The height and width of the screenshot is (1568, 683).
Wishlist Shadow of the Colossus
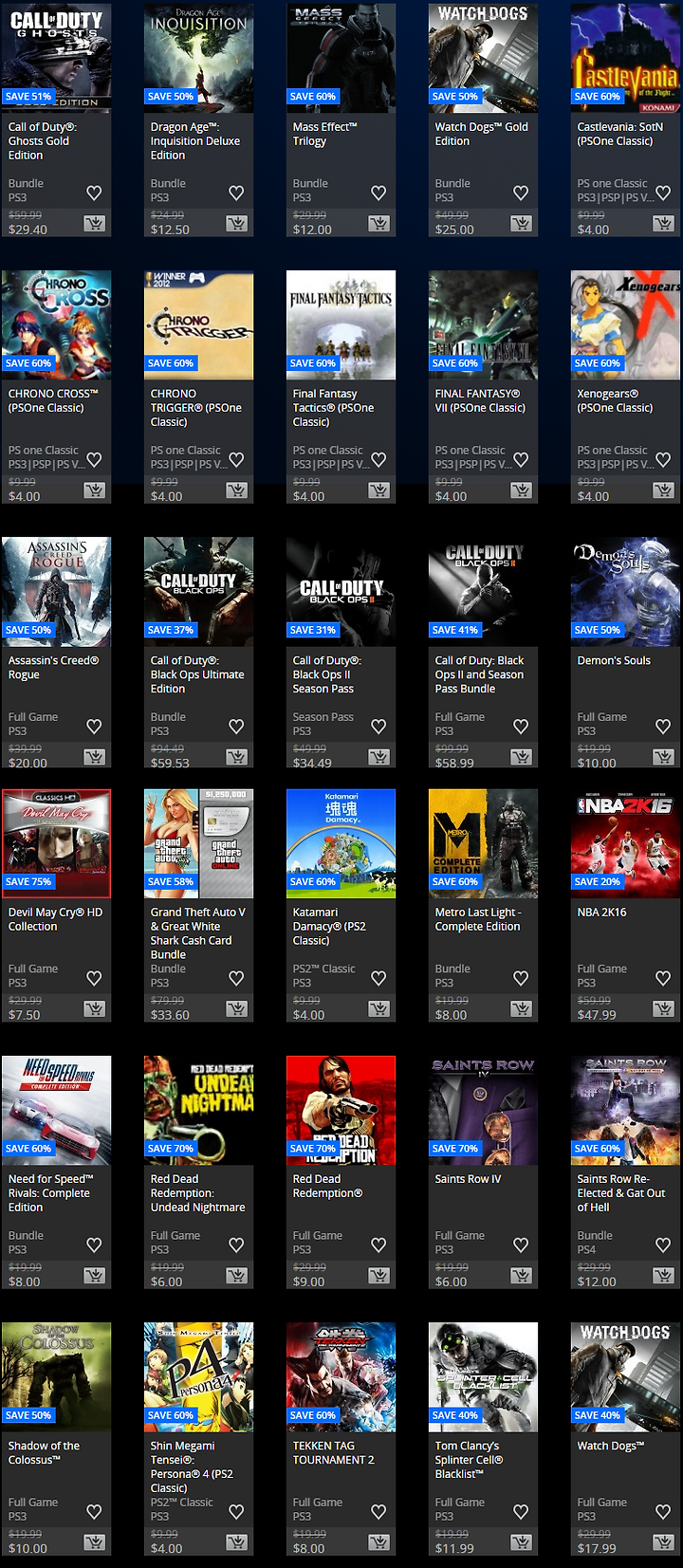(x=94, y=1512)
